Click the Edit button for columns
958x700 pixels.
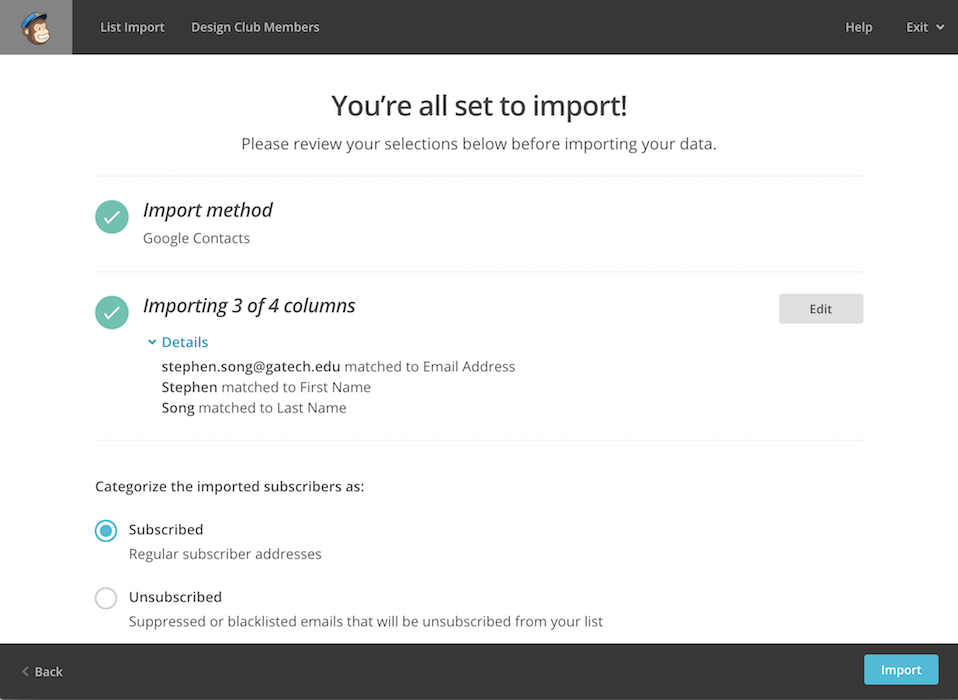click(x=821, y=308)
